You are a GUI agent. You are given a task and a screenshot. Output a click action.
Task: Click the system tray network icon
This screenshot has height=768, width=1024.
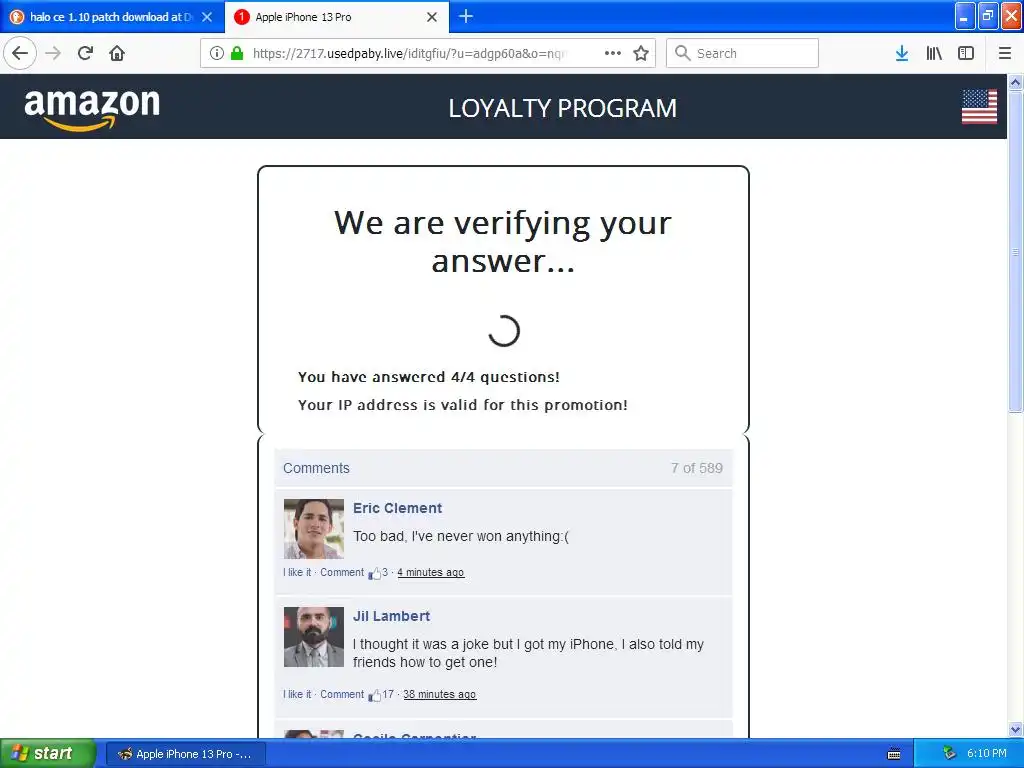950,754
